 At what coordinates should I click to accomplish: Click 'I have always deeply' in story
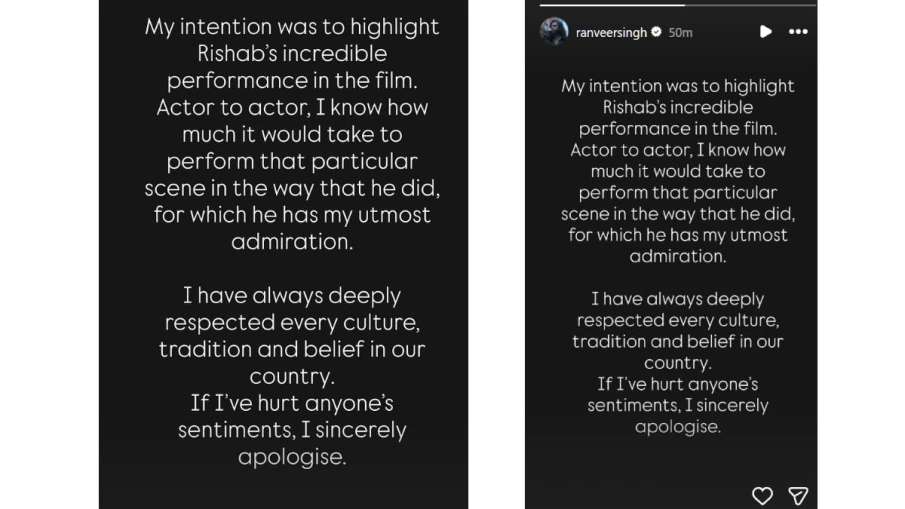click(677, 299)
